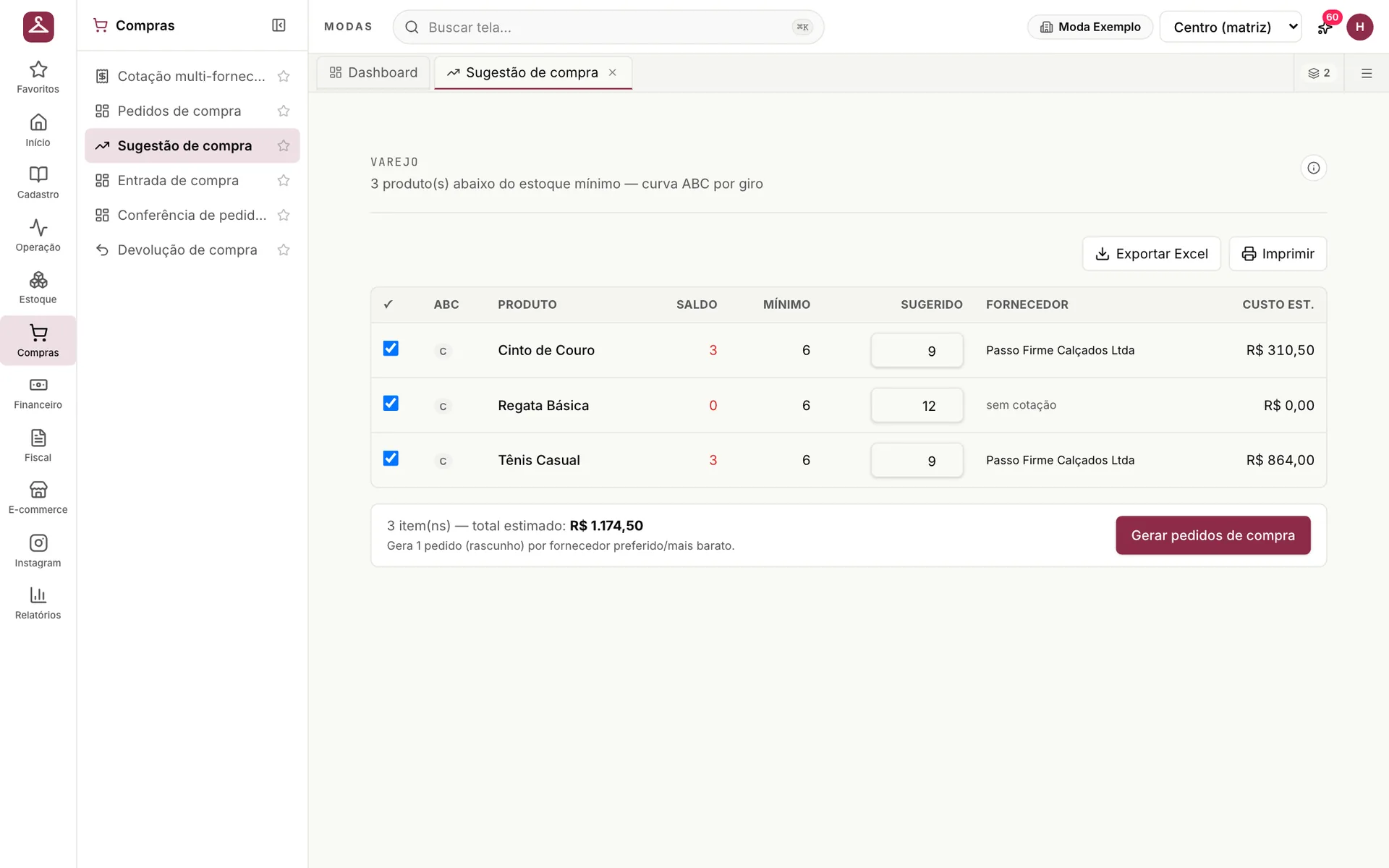Favorite Cotação multi-fornecedor with its star
The image size is (1389, 868).
(284, 76)
